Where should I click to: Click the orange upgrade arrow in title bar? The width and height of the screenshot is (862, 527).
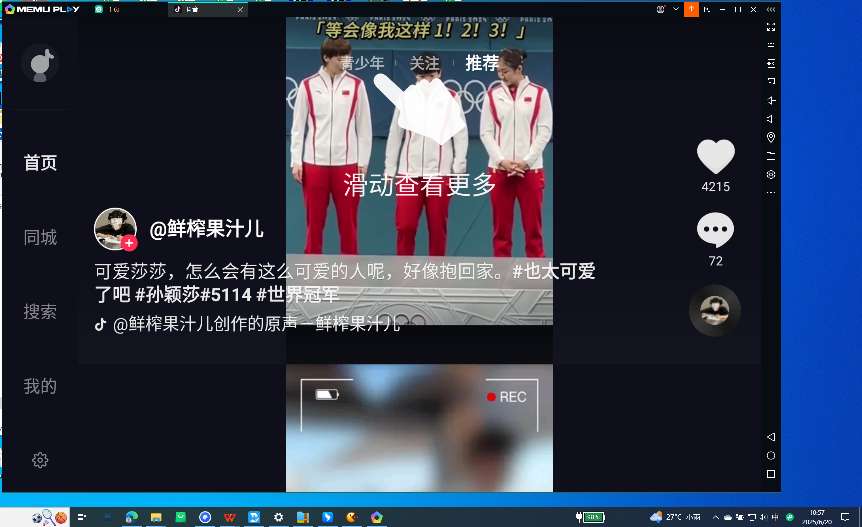691,9
